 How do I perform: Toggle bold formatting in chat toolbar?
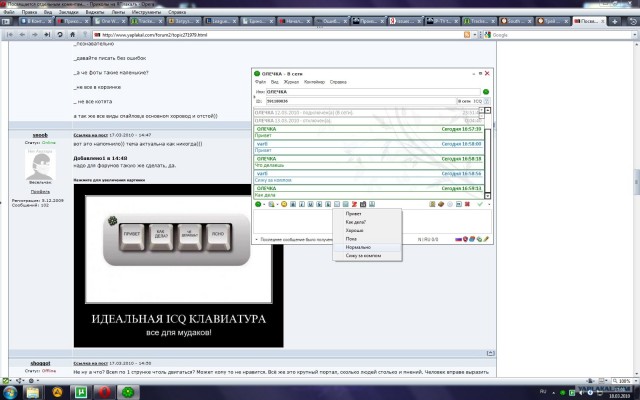point(293,204)
